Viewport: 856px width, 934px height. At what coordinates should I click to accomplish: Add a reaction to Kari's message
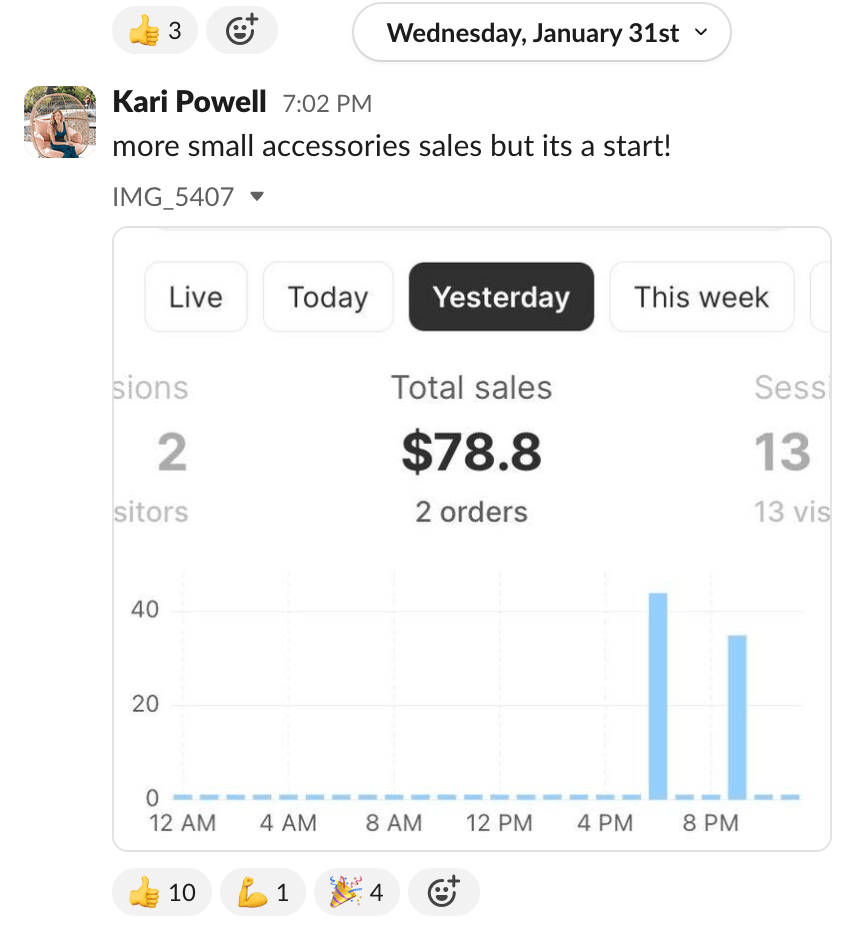click(x=443, y=892)
